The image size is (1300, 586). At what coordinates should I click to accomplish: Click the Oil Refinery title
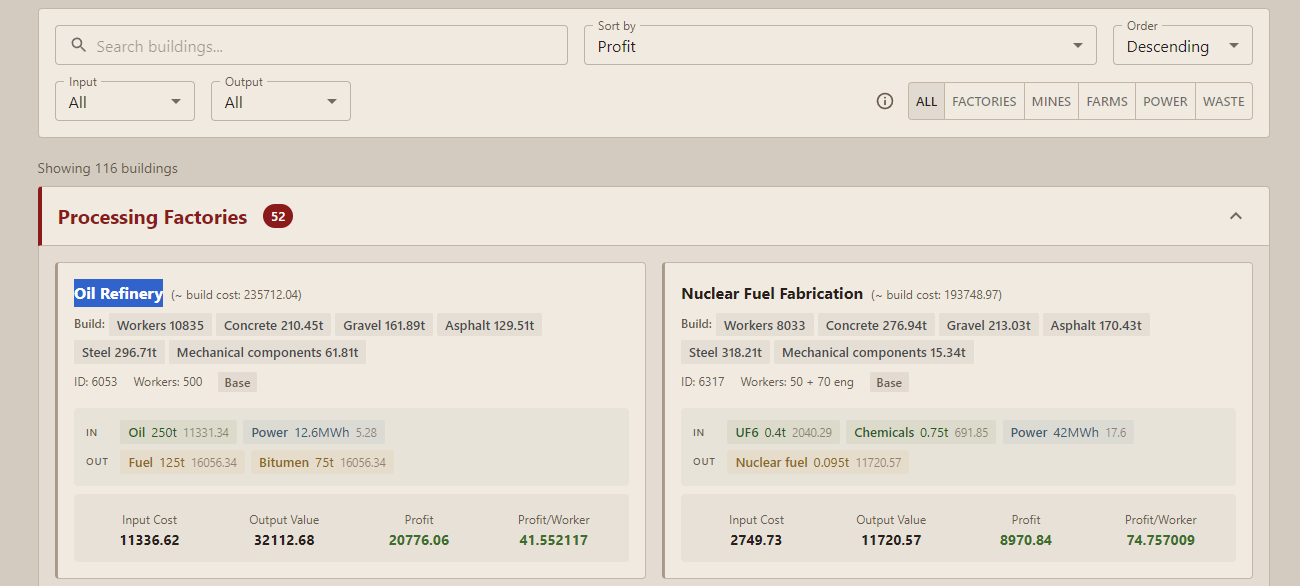(118, 293)
